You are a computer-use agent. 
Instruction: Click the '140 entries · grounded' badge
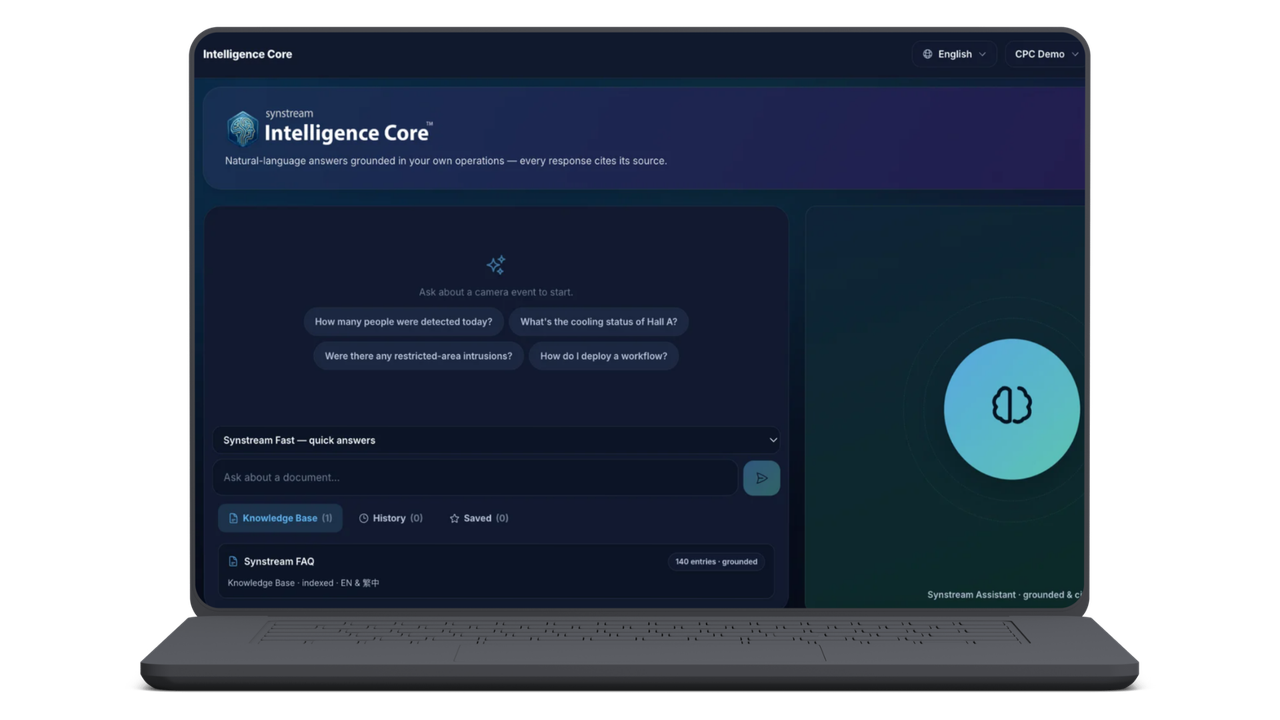tap(716, 562)
